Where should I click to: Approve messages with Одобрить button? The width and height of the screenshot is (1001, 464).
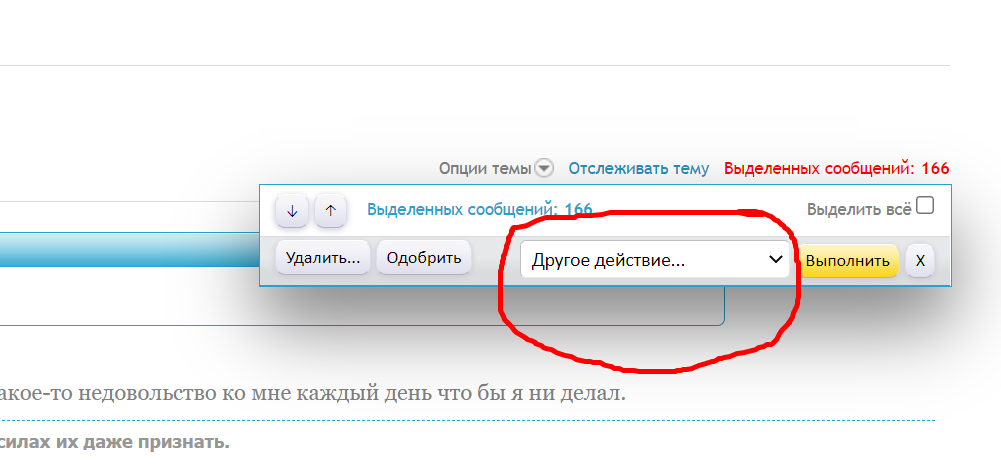pos(424,258)
